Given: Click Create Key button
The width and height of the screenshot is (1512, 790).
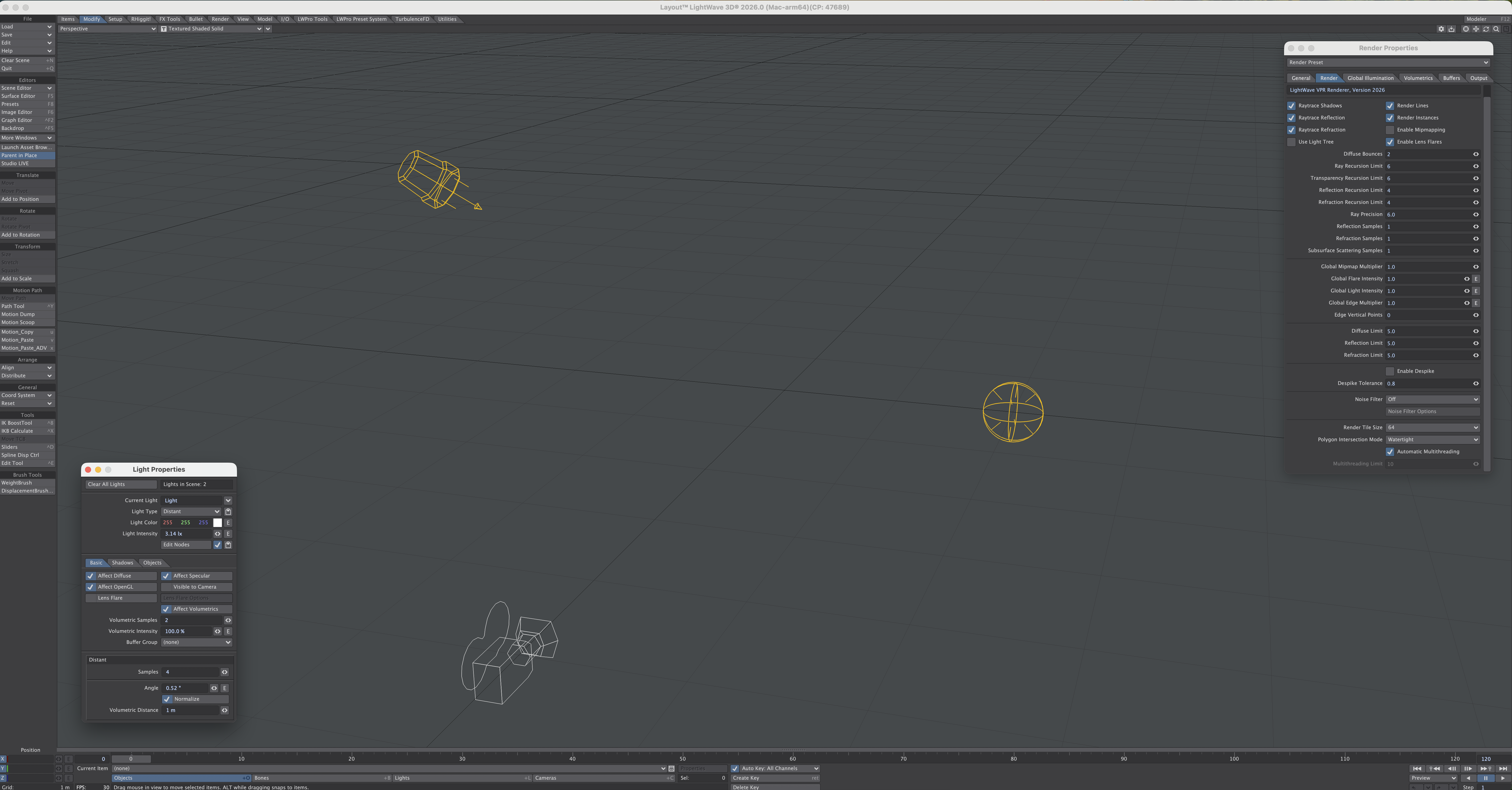Looking at the screenshot, I should 775,778.
